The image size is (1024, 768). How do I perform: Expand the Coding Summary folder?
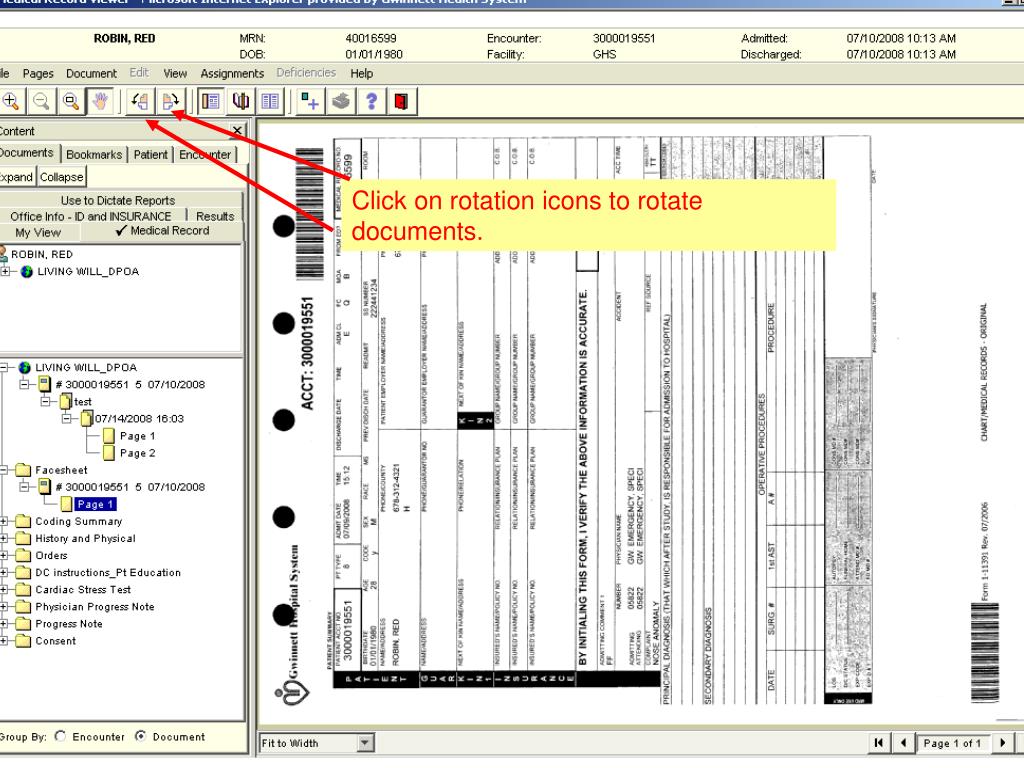(x=3, y=521)
